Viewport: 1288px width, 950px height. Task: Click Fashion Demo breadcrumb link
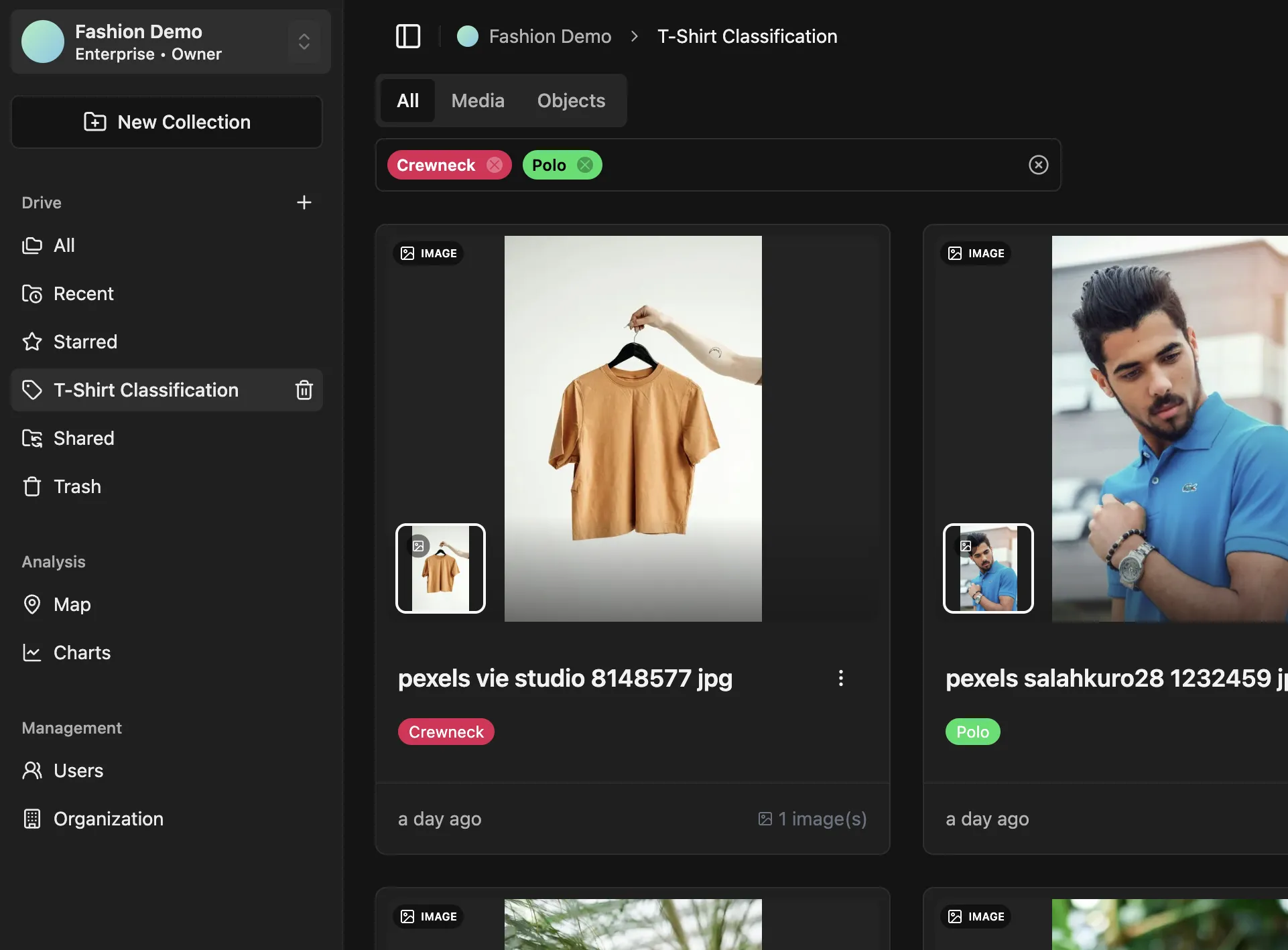[x=550, y=36]
